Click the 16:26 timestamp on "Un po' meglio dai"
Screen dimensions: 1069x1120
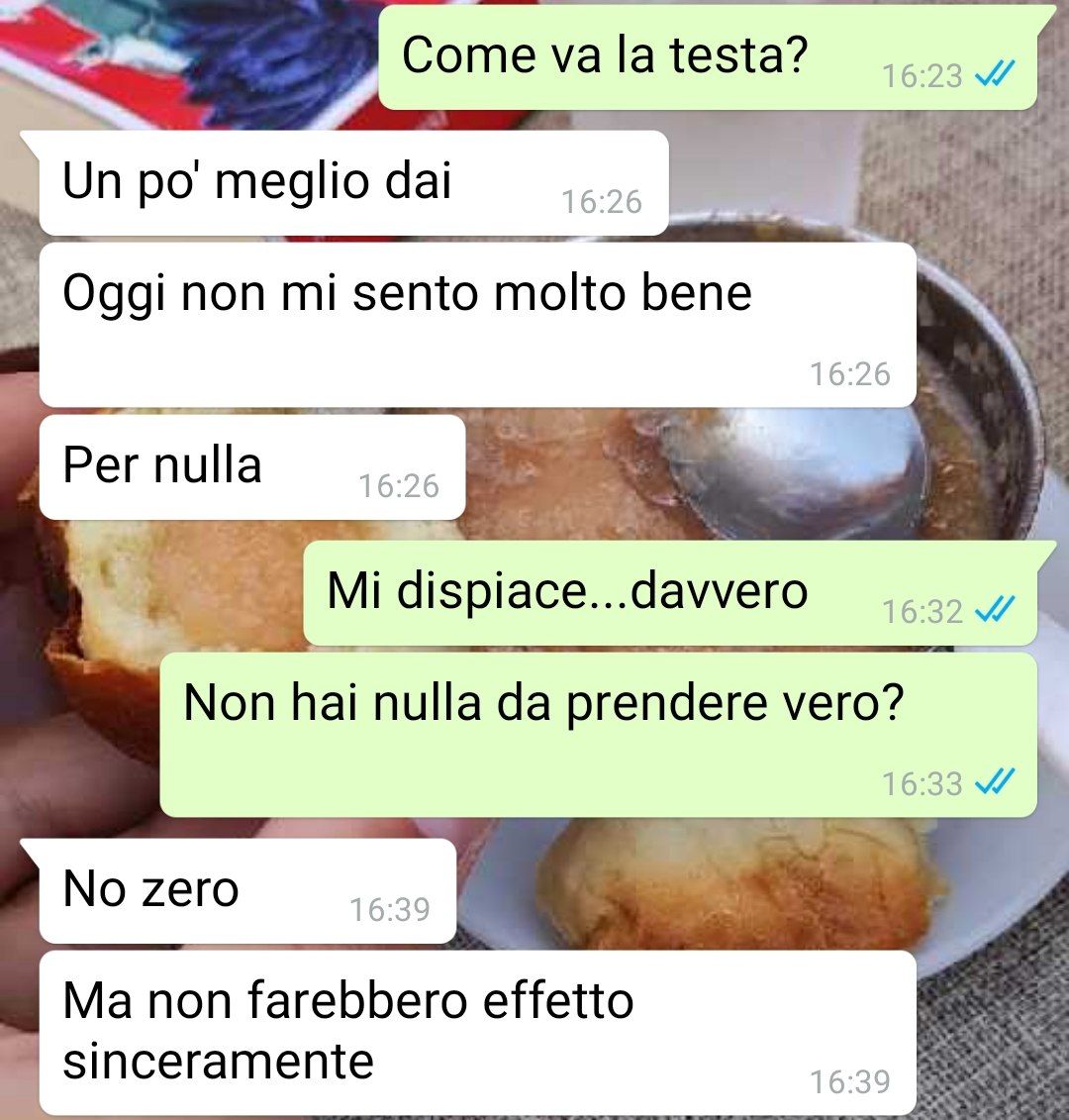click(601, 202)
